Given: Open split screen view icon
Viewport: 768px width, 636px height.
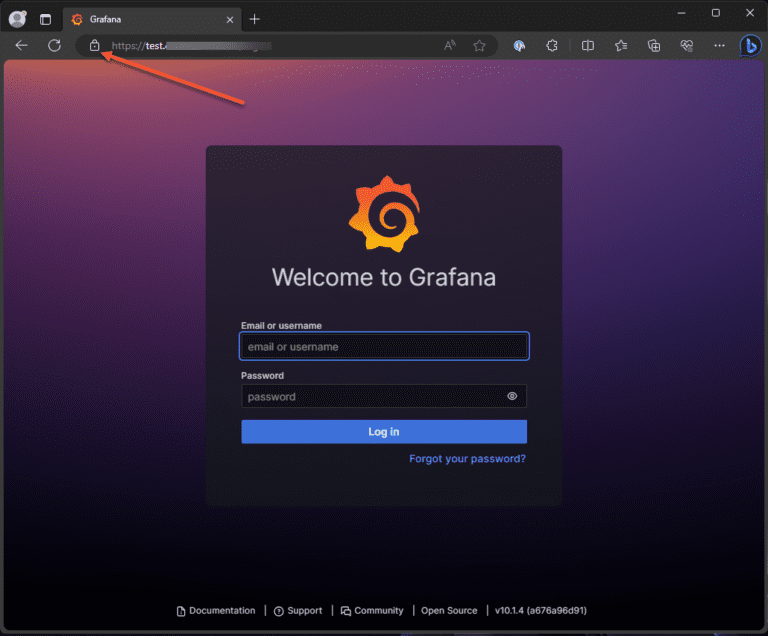Looking at the screenshot, I should click(x=588, y=46).
